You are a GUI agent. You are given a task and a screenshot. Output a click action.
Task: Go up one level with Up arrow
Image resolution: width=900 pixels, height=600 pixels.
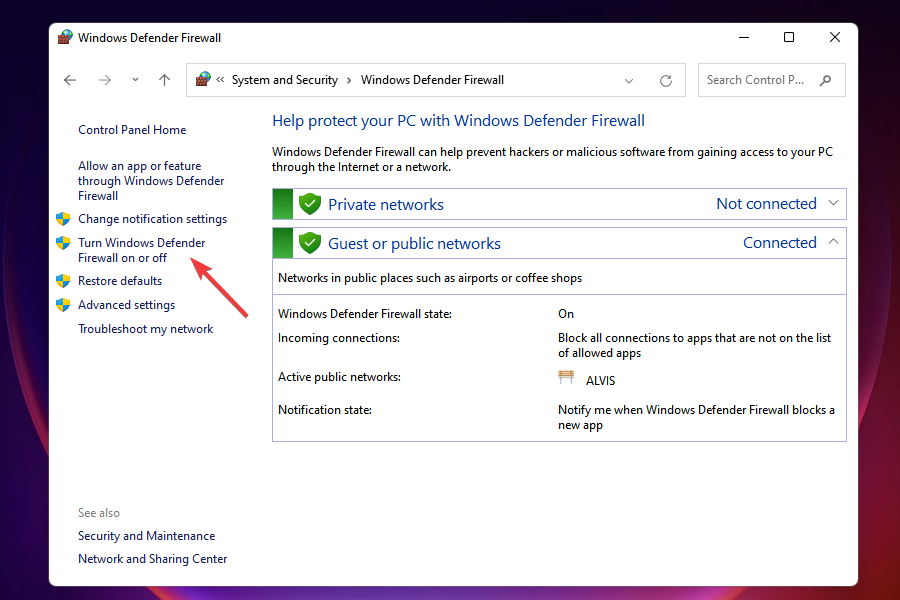[x=164, y=80]
